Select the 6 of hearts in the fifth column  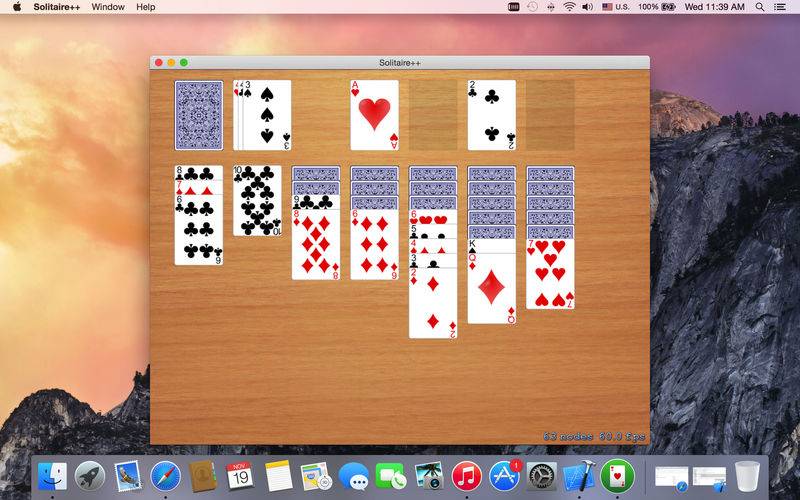pyautogui.click(x=433, y=217)
